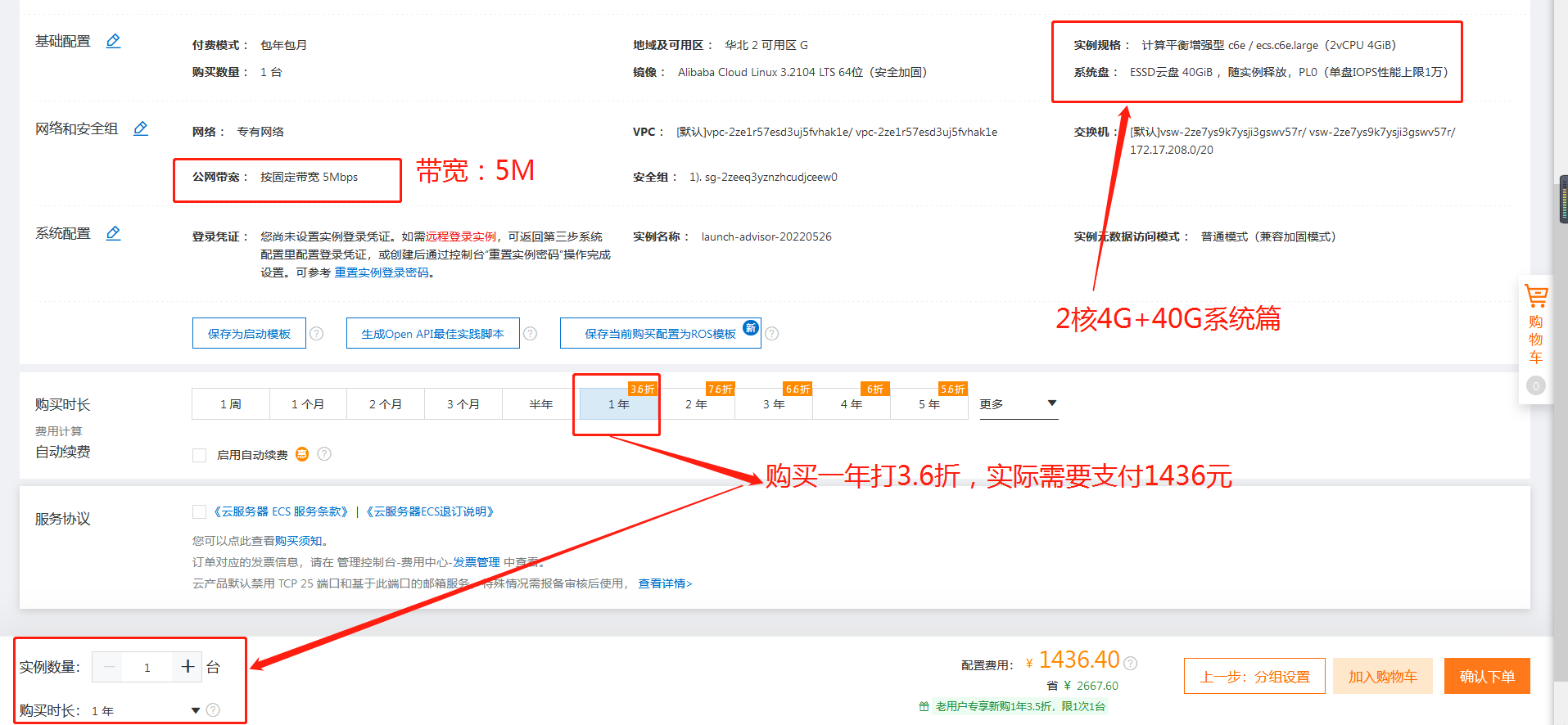Open 《云服务器ECS退订说明》 link
The image size is (1568, 725).
click(430, 511)
